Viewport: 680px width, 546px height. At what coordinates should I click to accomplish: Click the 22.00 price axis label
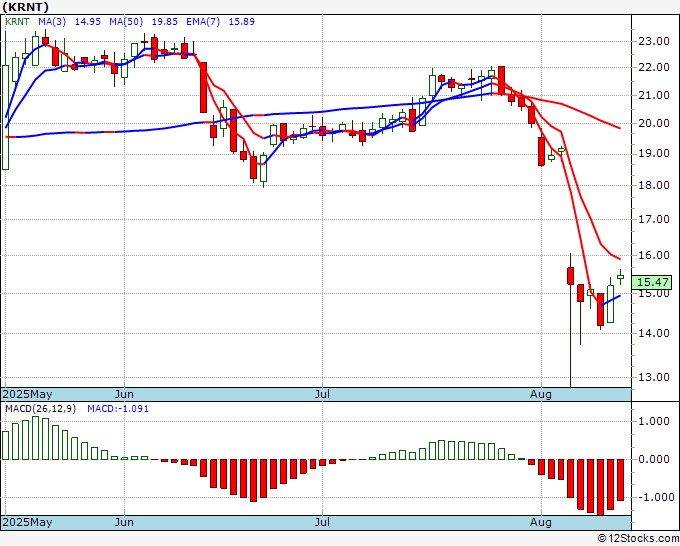[654, 68]
